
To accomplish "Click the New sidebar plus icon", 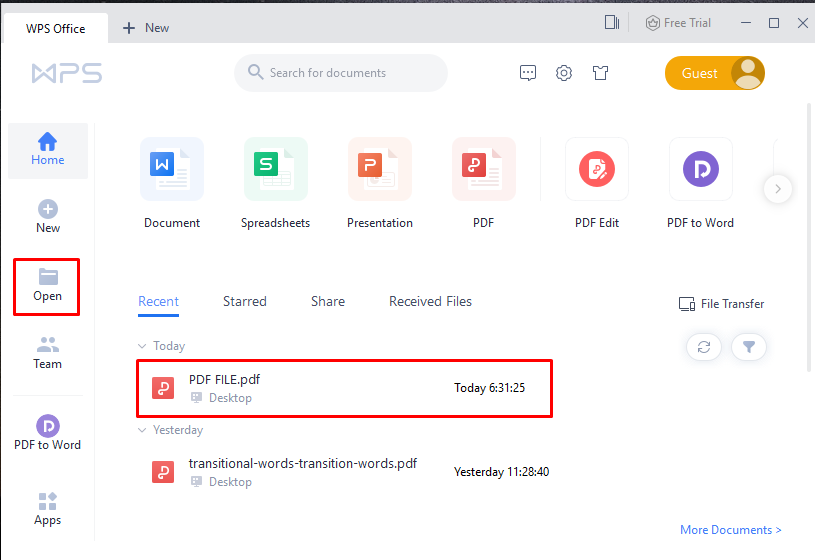I will click(x=48, y=209).
